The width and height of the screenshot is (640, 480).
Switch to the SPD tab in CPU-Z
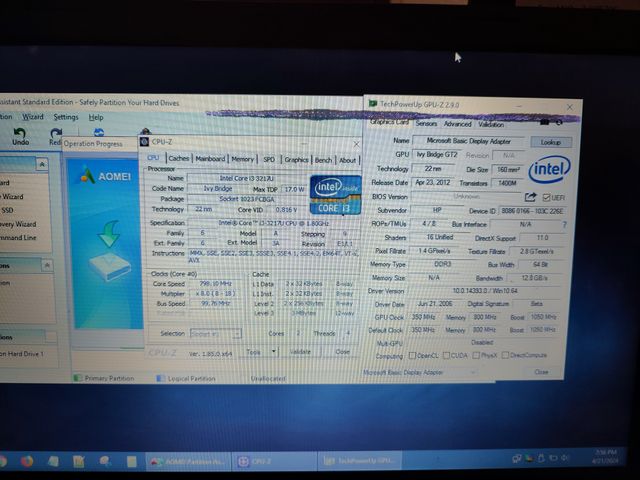click(269, 160)
